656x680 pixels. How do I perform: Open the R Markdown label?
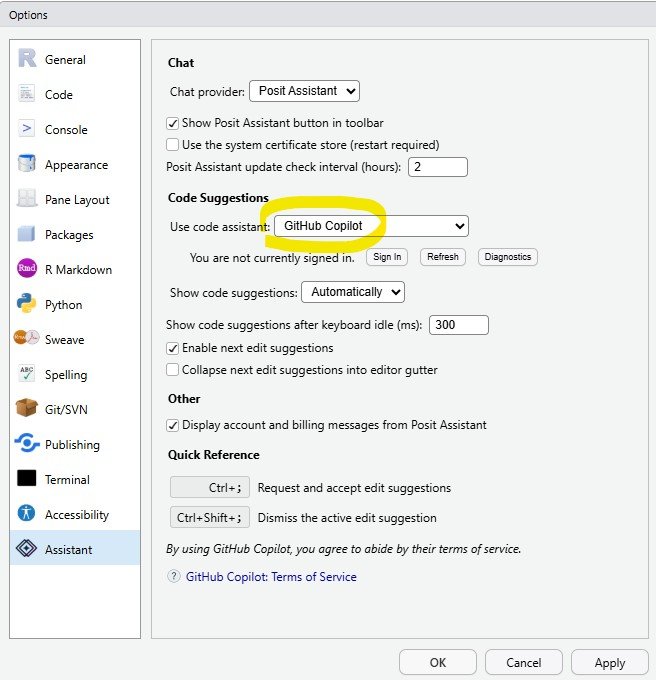(78, 270)
